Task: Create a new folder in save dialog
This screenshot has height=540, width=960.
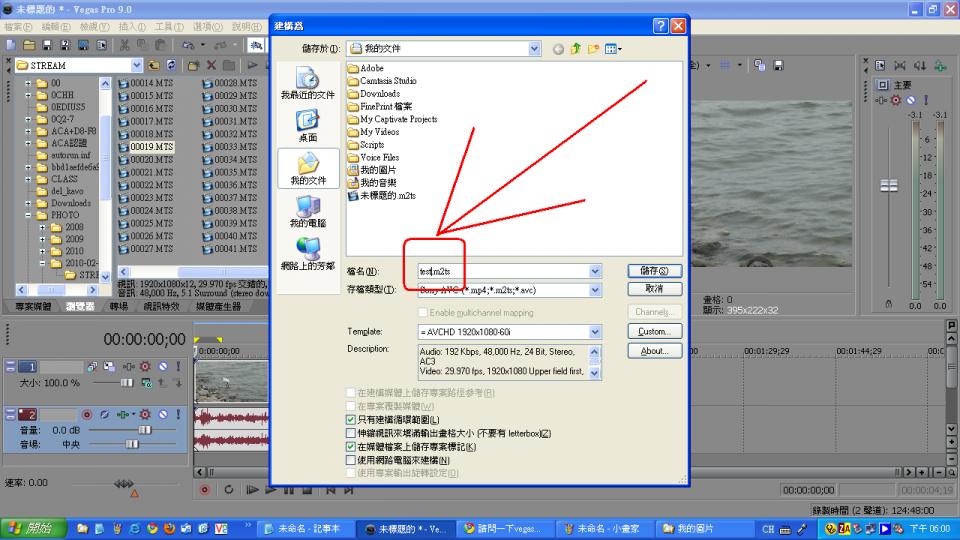Action: (x=594, y=48)
